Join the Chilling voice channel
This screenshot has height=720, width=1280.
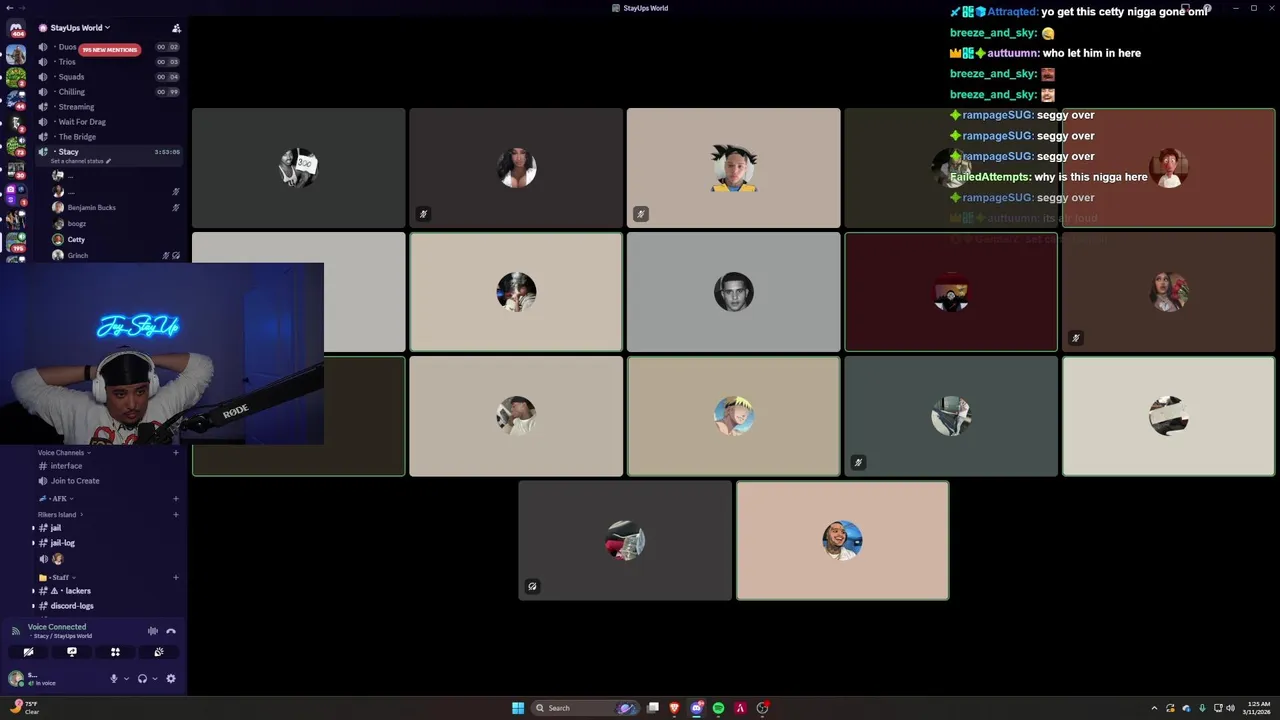coord(110,92)
